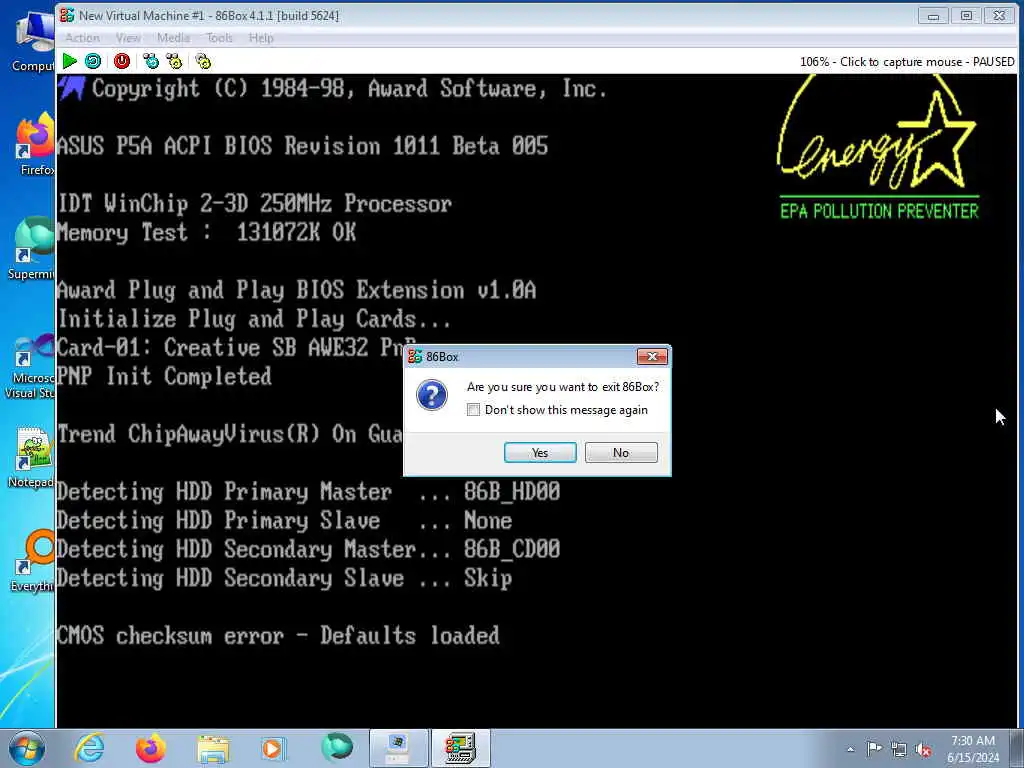The image size is (1024, 768).
Task: Click the Award ribbon logo on BIOS screen
Action: click(72, 88)
